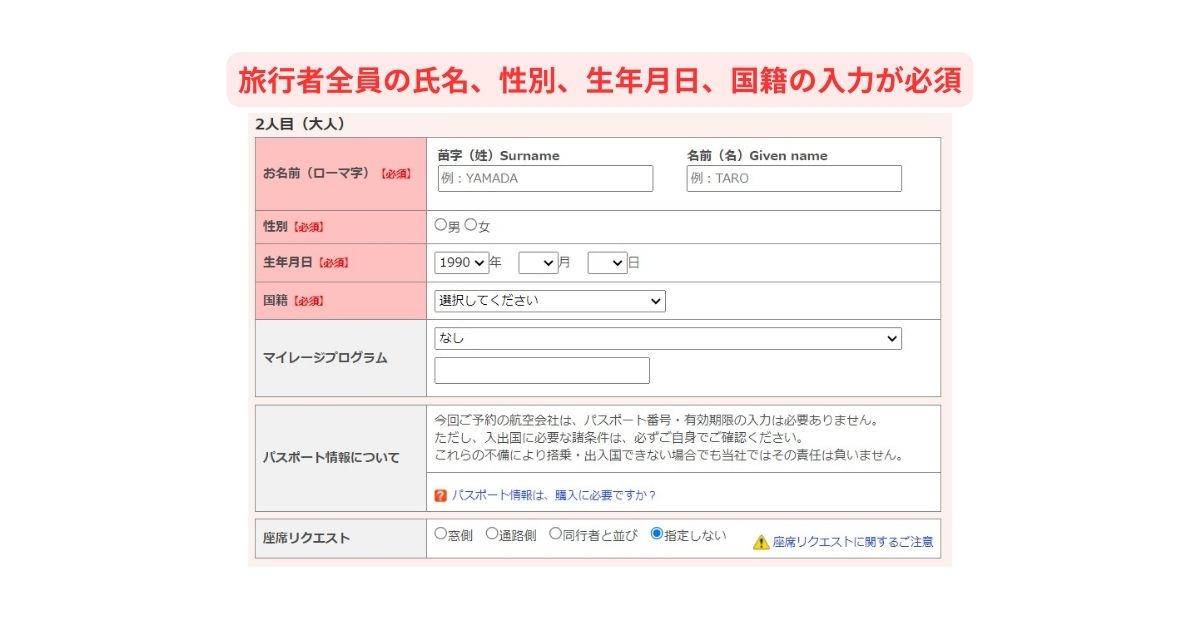Click the 苗字（姓）Surname field label
Viewport: 1200px width, 630px height.
(499, 156)
